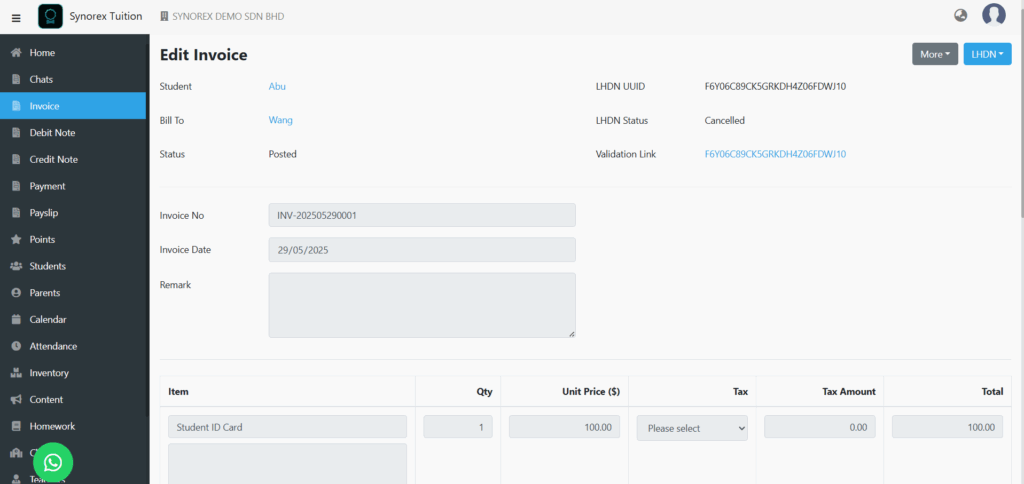
Task: Click the Invoice Date field
Action: 422,250
